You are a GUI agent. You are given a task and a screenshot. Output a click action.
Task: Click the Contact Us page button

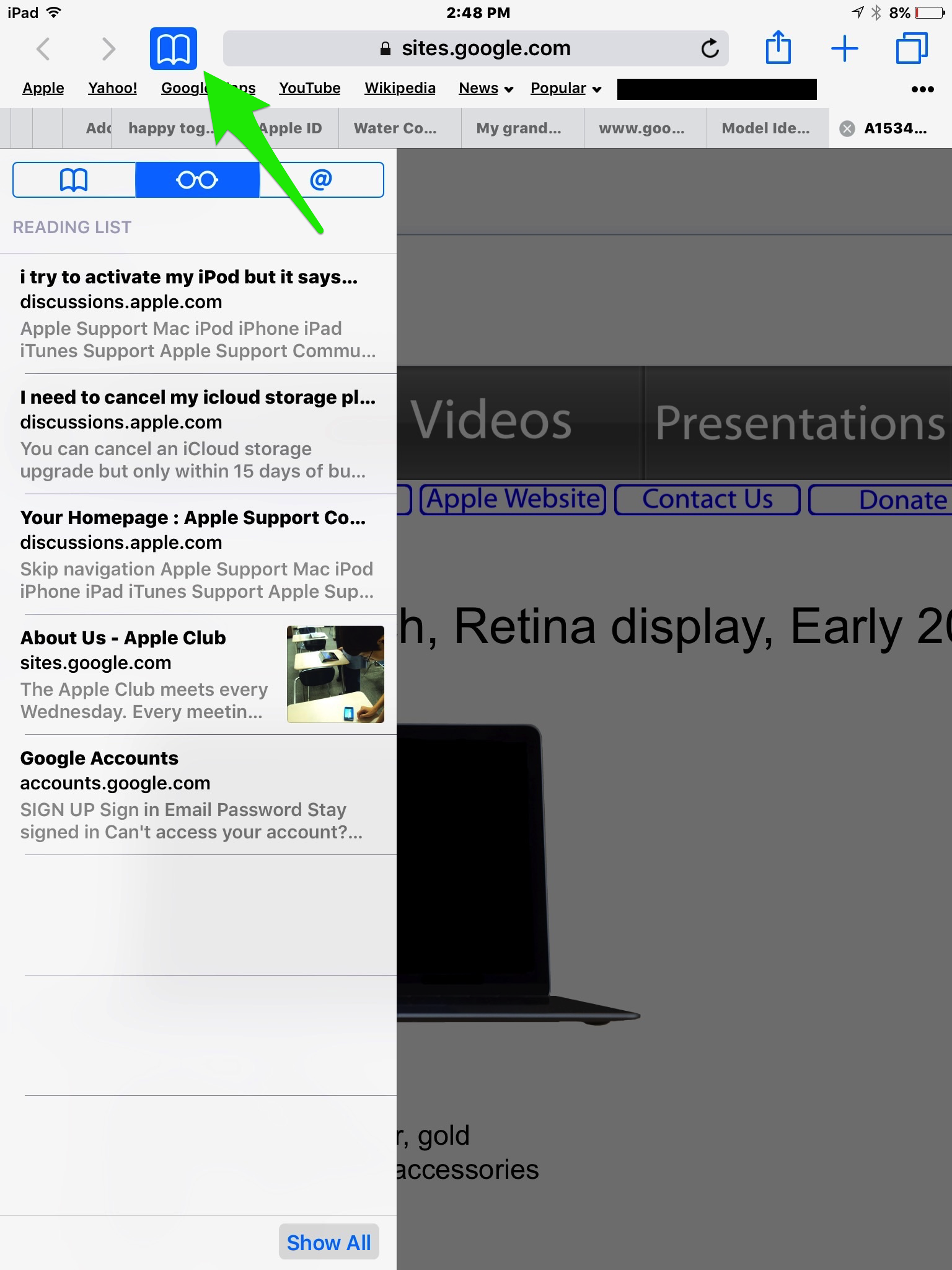pyautogui.click(x=707, y=500)
